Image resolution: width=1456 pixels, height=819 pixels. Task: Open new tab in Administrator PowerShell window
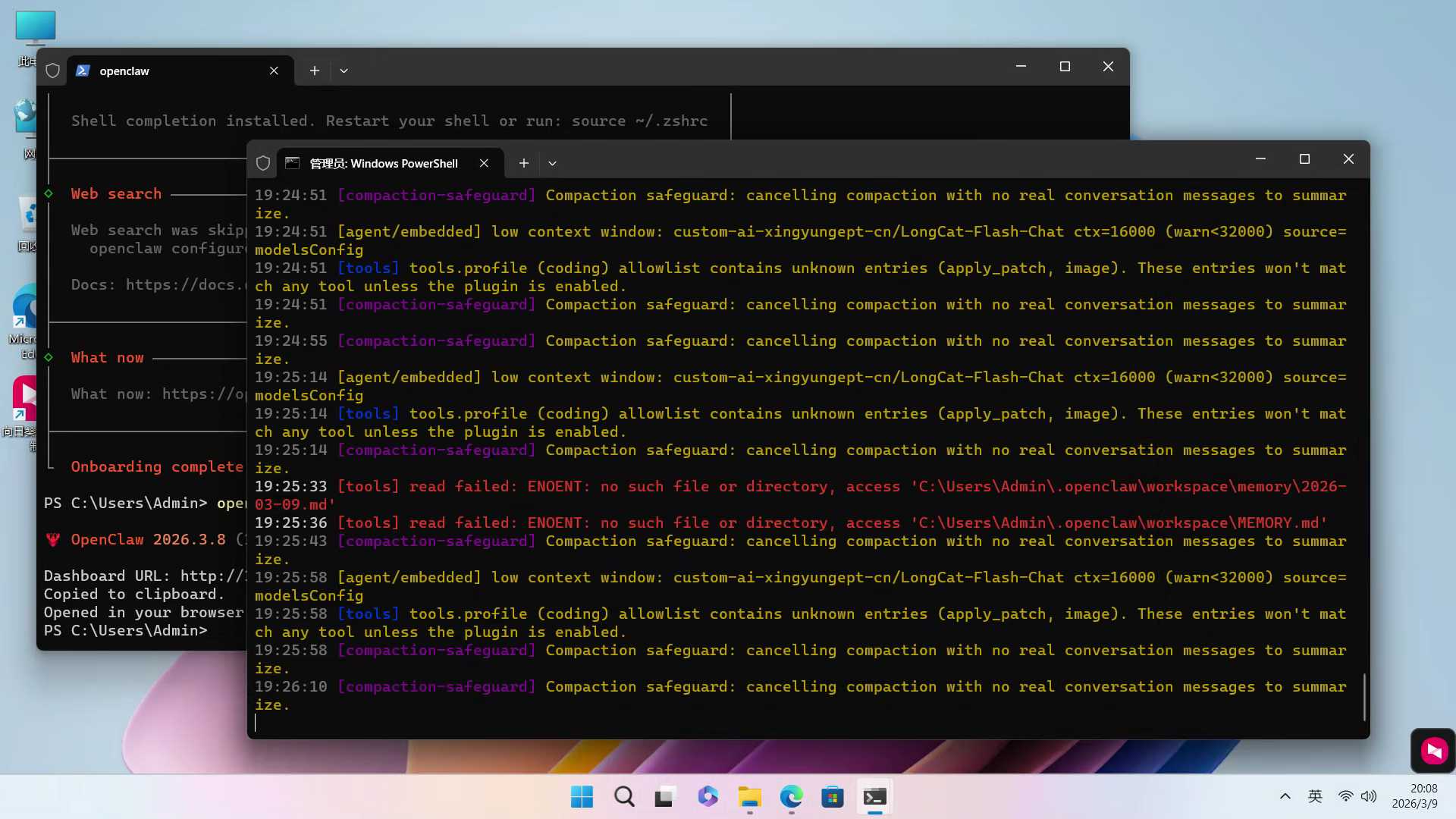pos(523,163)
